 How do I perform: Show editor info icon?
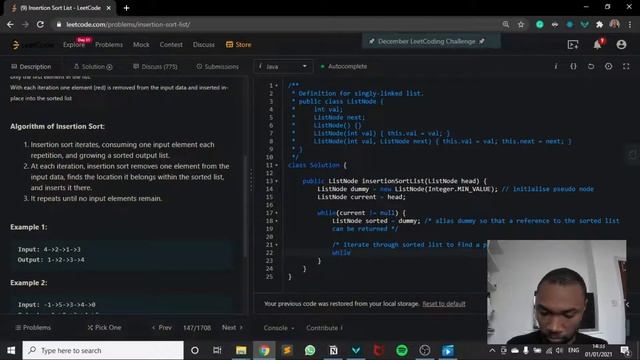coord(556,66)
